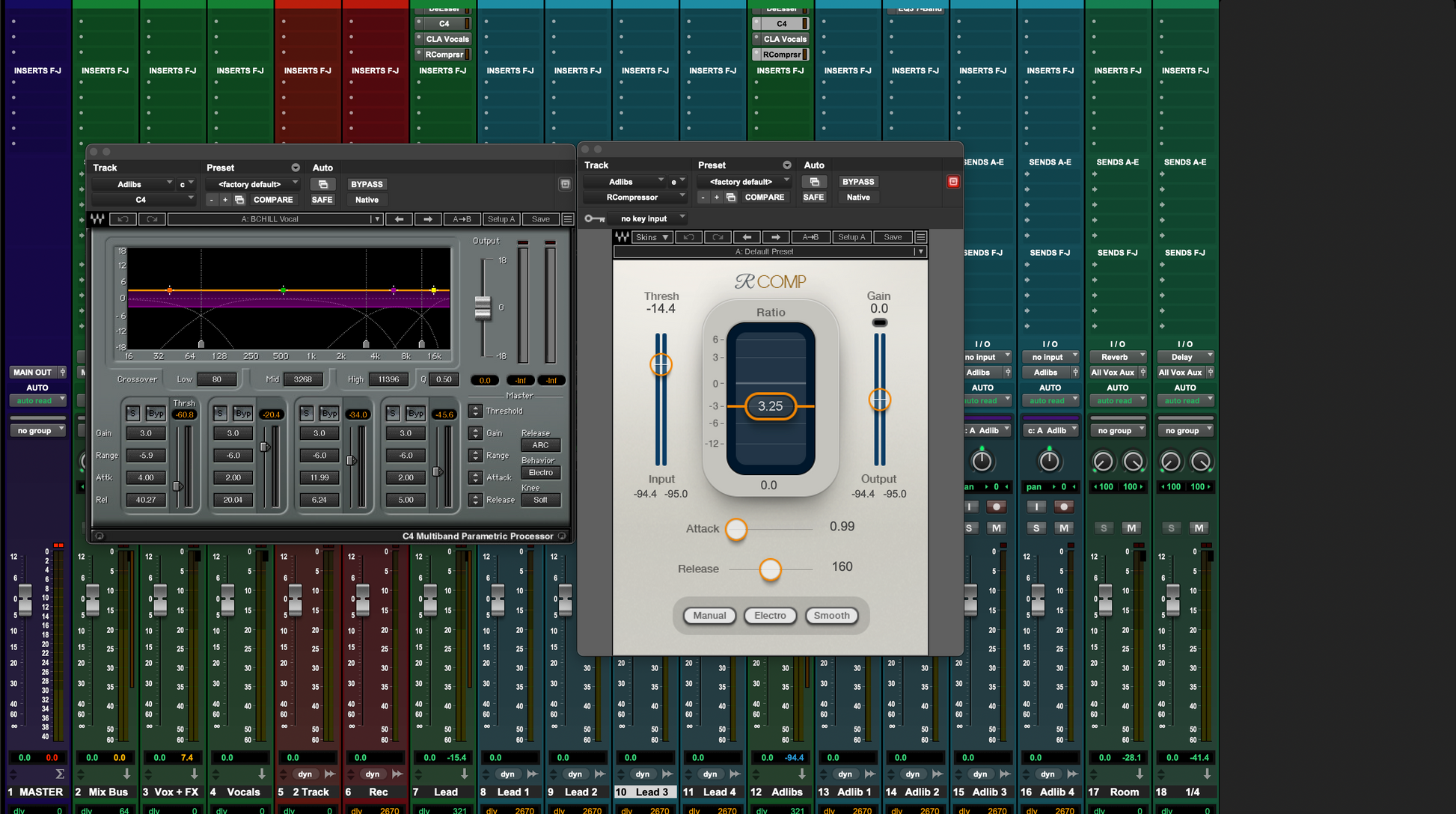The width and height of the screenshot is (1456, 814).
Task: Click the Save button in C4 toolbar
Action: coord(540,219)
